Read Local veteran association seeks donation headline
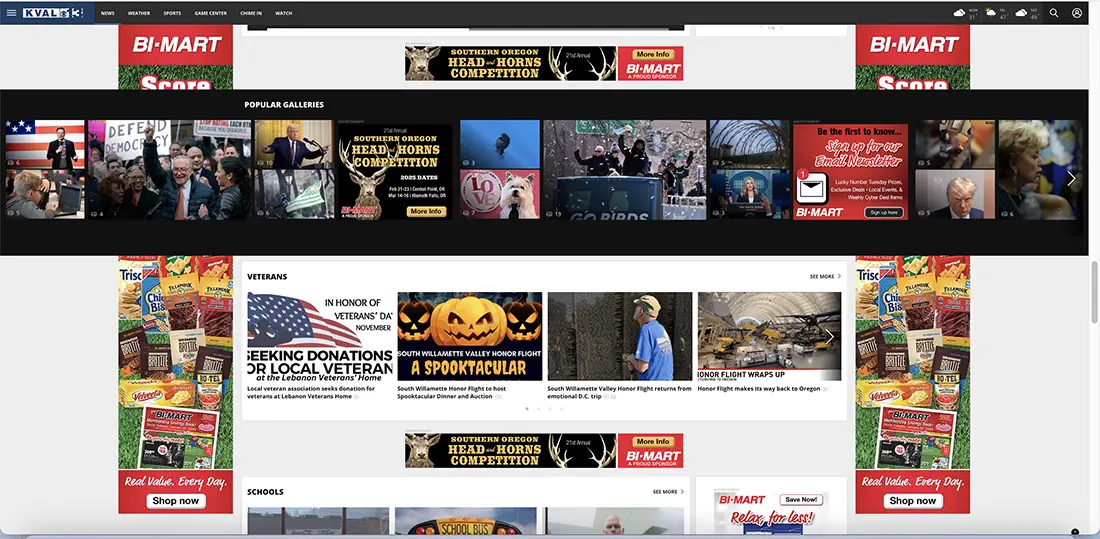1100x539 pixels. pos(311,392)
